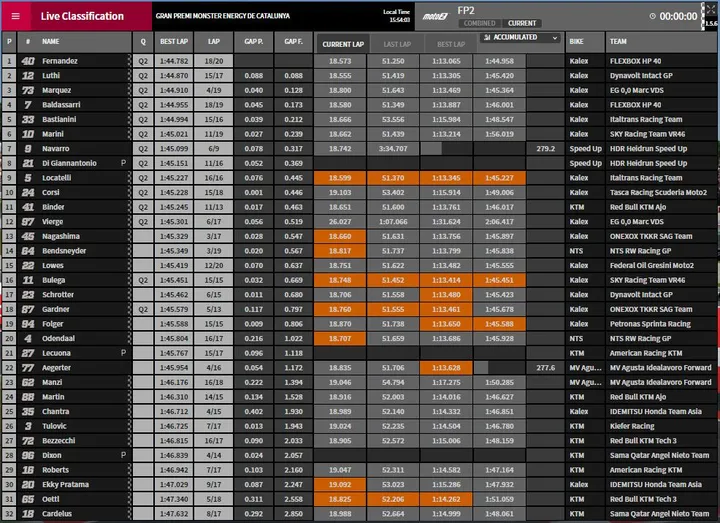Click Bulega's orange 51.452 last lap cell
This screenshot has width=720, height=523.
point(393,280)
